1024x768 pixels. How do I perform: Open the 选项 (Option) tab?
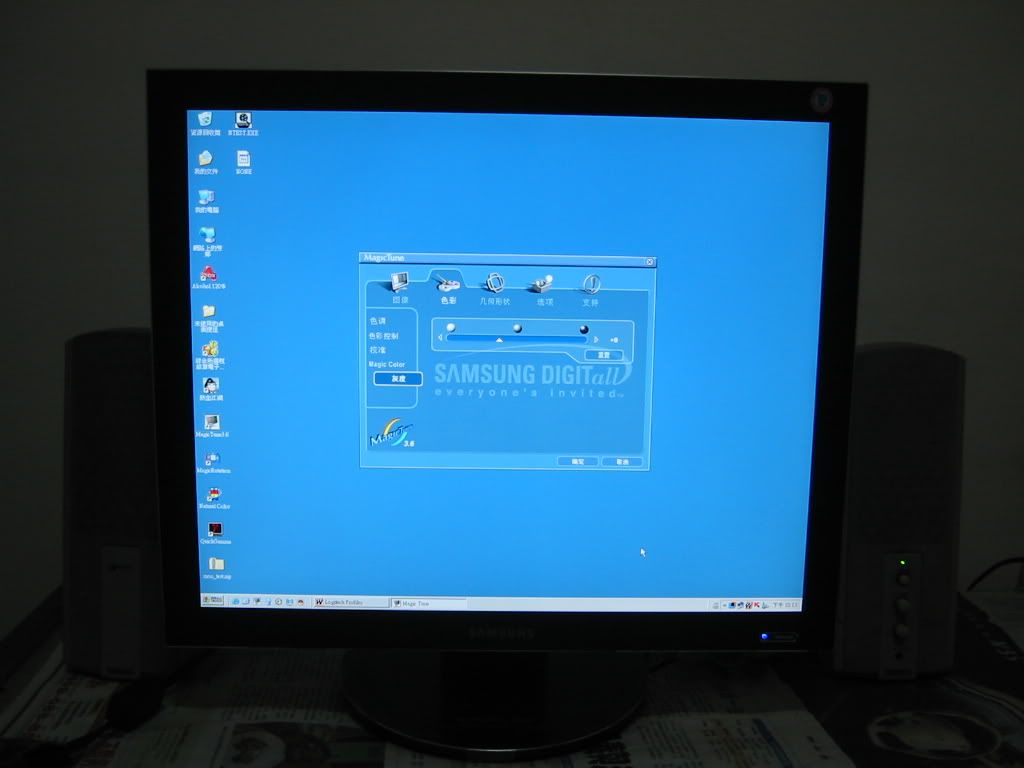tap(544, 291)
